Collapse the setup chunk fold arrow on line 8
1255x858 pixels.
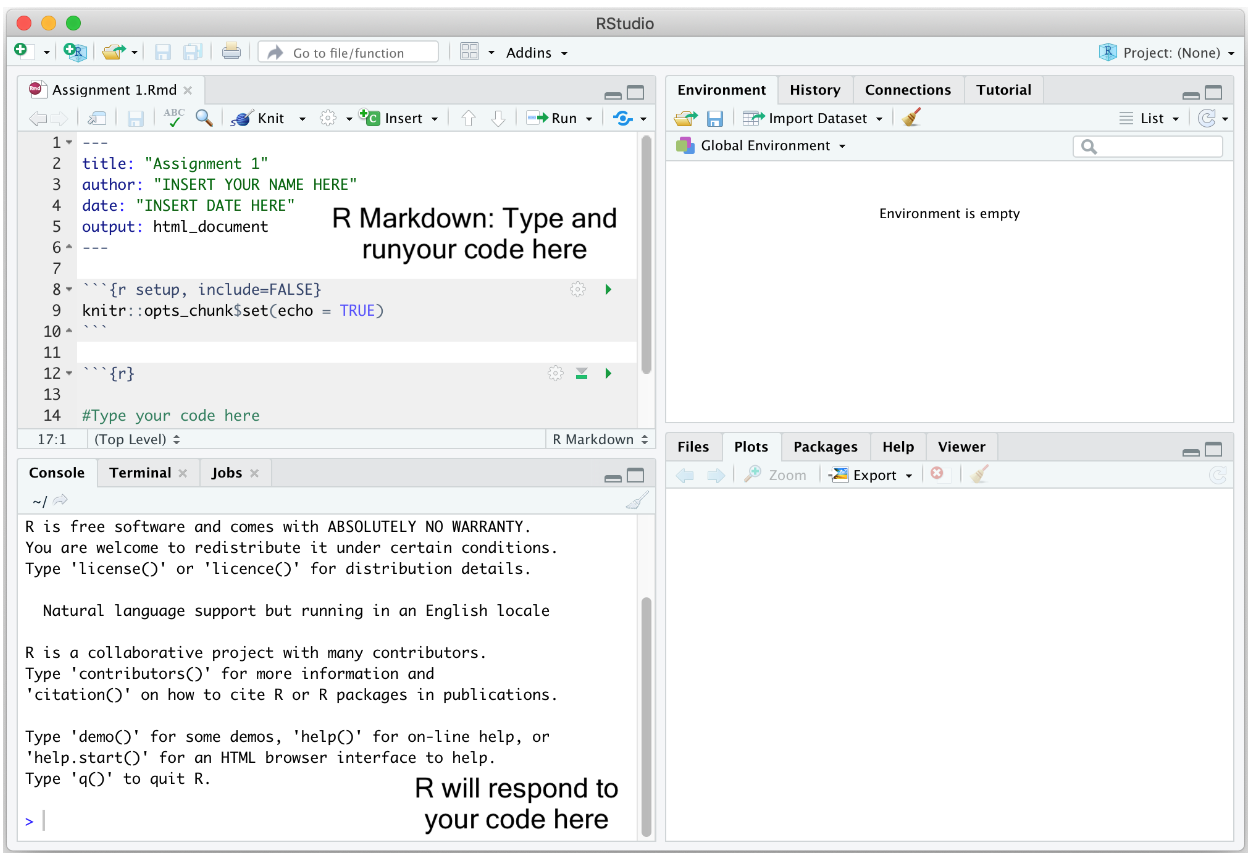point(69,290)
